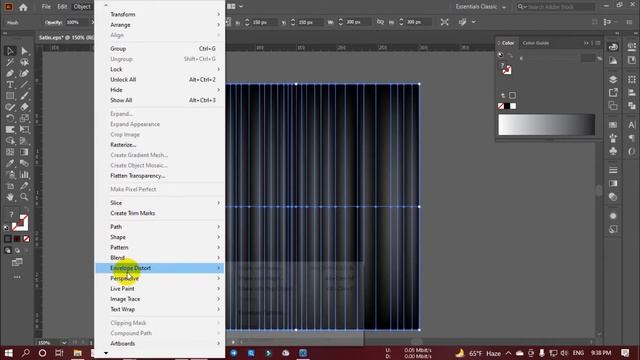Image resolution: width=640 pixels, height=360 pixels.
Task: Open the Edit Toolbar three-dots button
Action: click(x=17, y=277)
